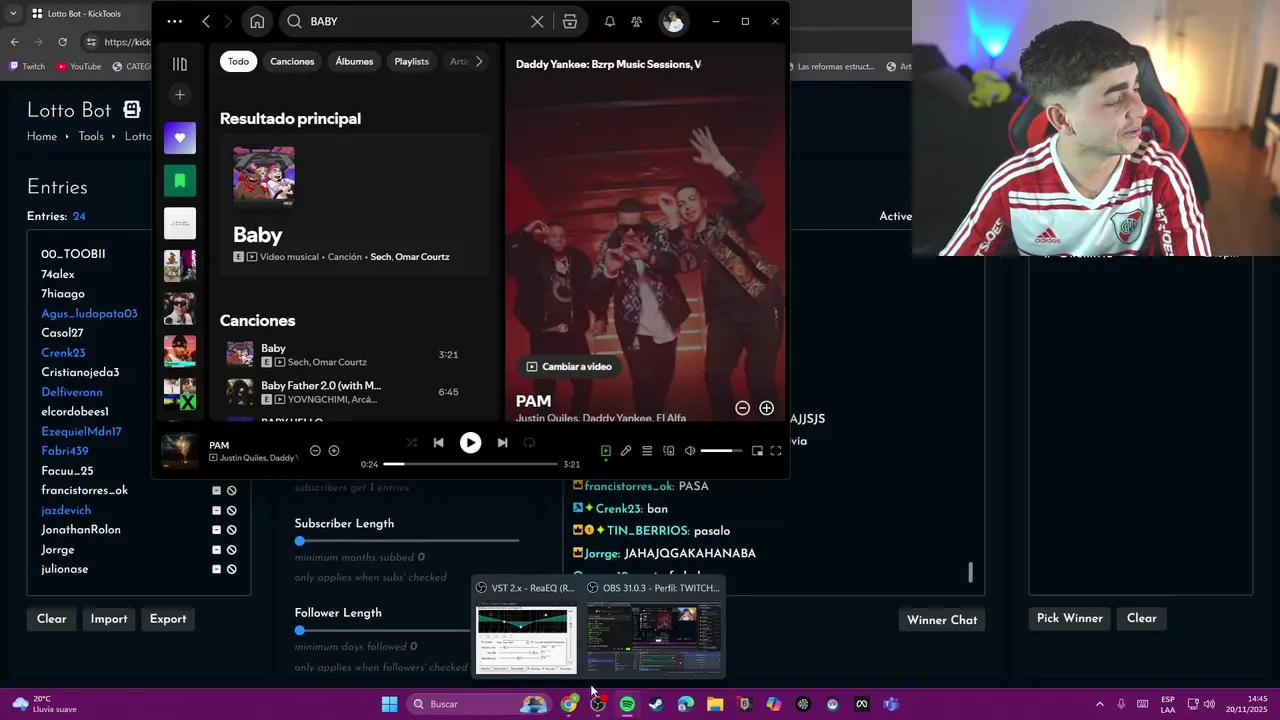Open top result Baby cover art
Viewport: 1280px width, 720px height.
pyautogui.click(x=264, y=177)
